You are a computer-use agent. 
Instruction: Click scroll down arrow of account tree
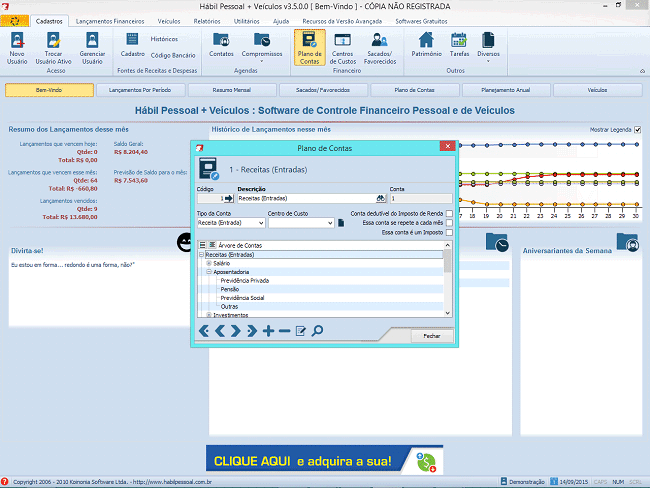(x=447, y=313)
